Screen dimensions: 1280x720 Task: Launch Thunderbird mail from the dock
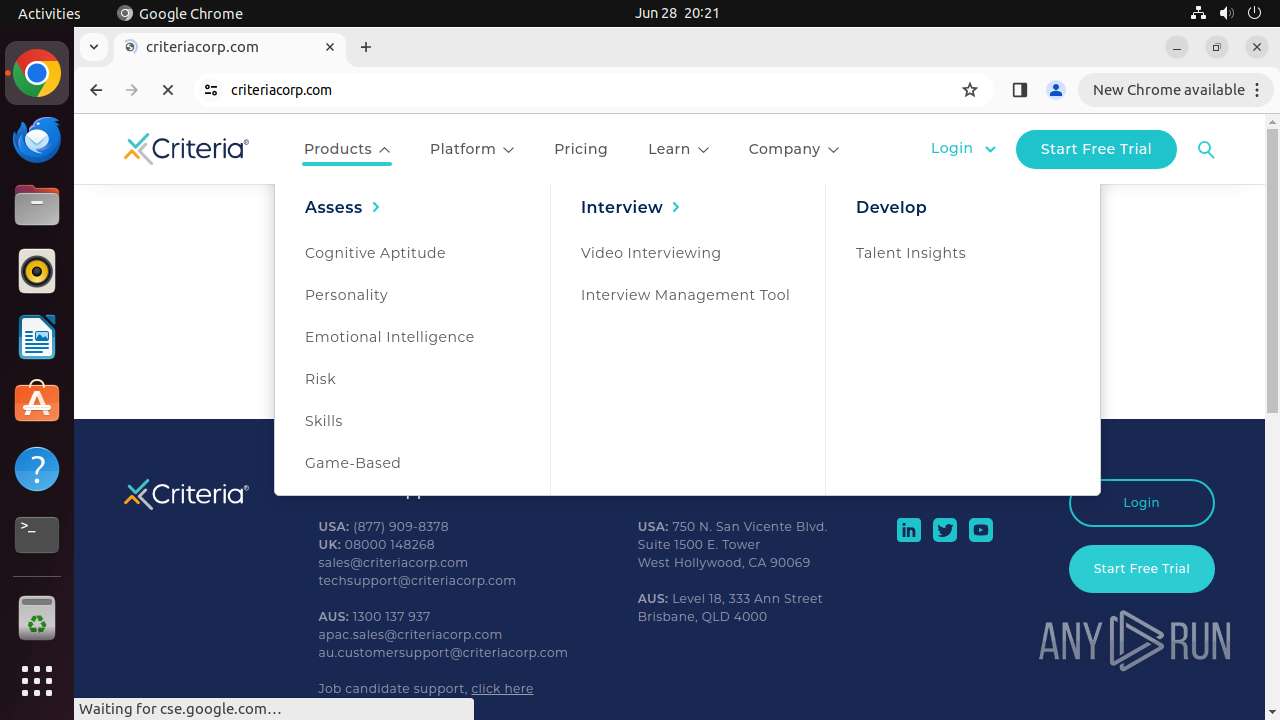point(37,139)
